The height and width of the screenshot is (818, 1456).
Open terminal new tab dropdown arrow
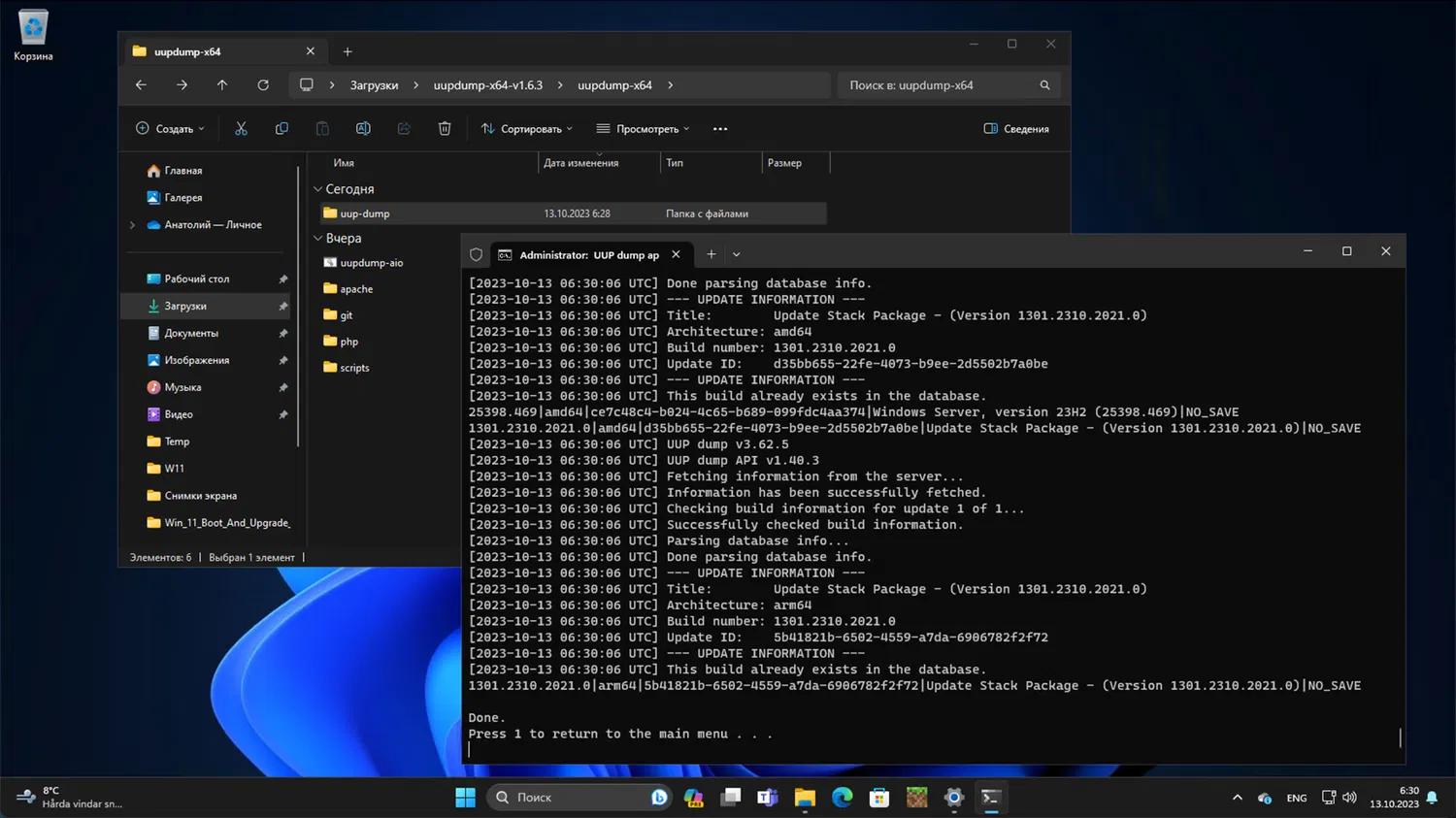coord(737,255)
